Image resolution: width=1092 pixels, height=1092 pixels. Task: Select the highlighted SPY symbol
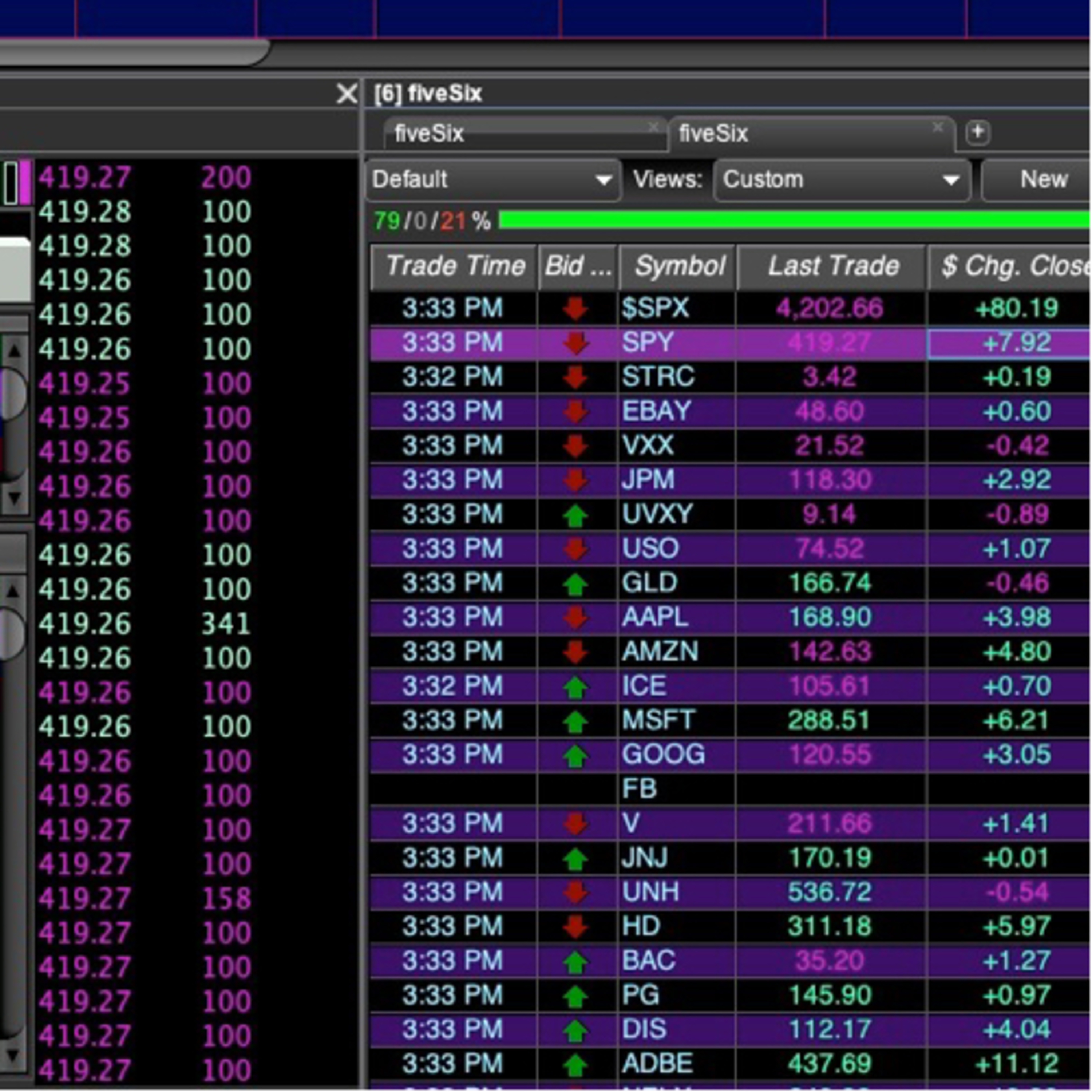click(648, 343)
